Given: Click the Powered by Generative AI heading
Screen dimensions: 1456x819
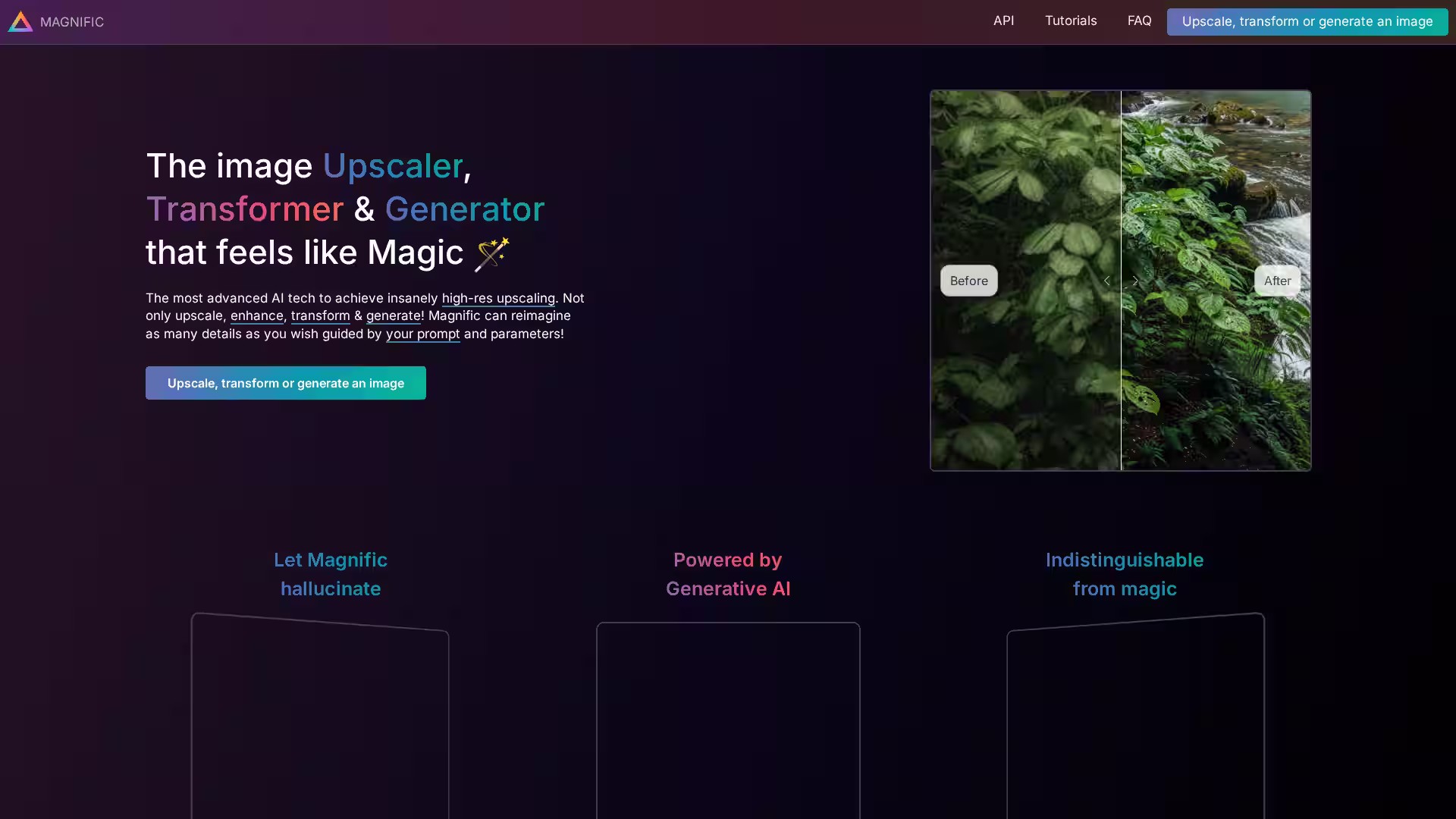Looking at the screenshot, I should pos(727,574).
